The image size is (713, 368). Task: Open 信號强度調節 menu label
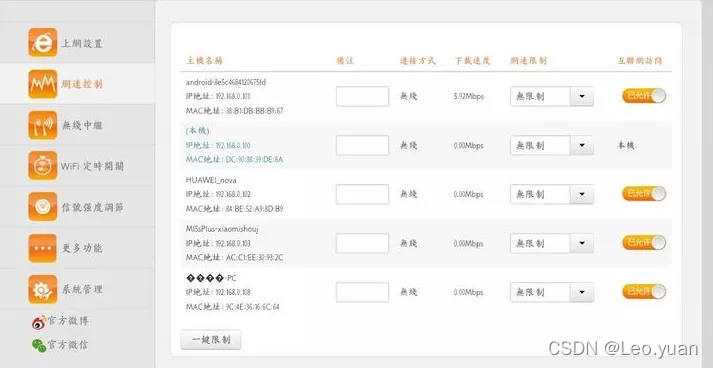point(93,207)
